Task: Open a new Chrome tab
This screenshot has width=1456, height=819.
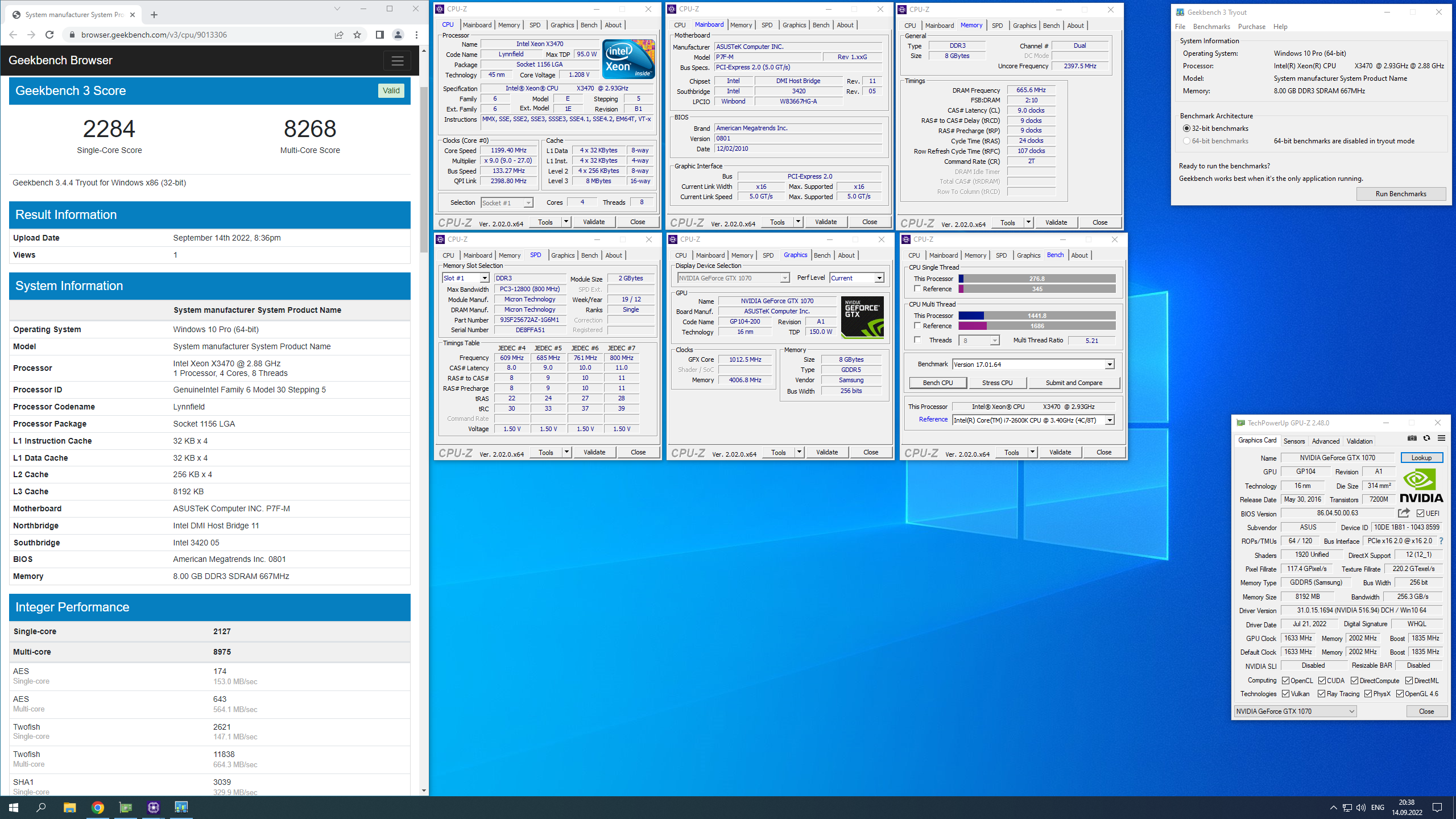Action: point(154,15)
